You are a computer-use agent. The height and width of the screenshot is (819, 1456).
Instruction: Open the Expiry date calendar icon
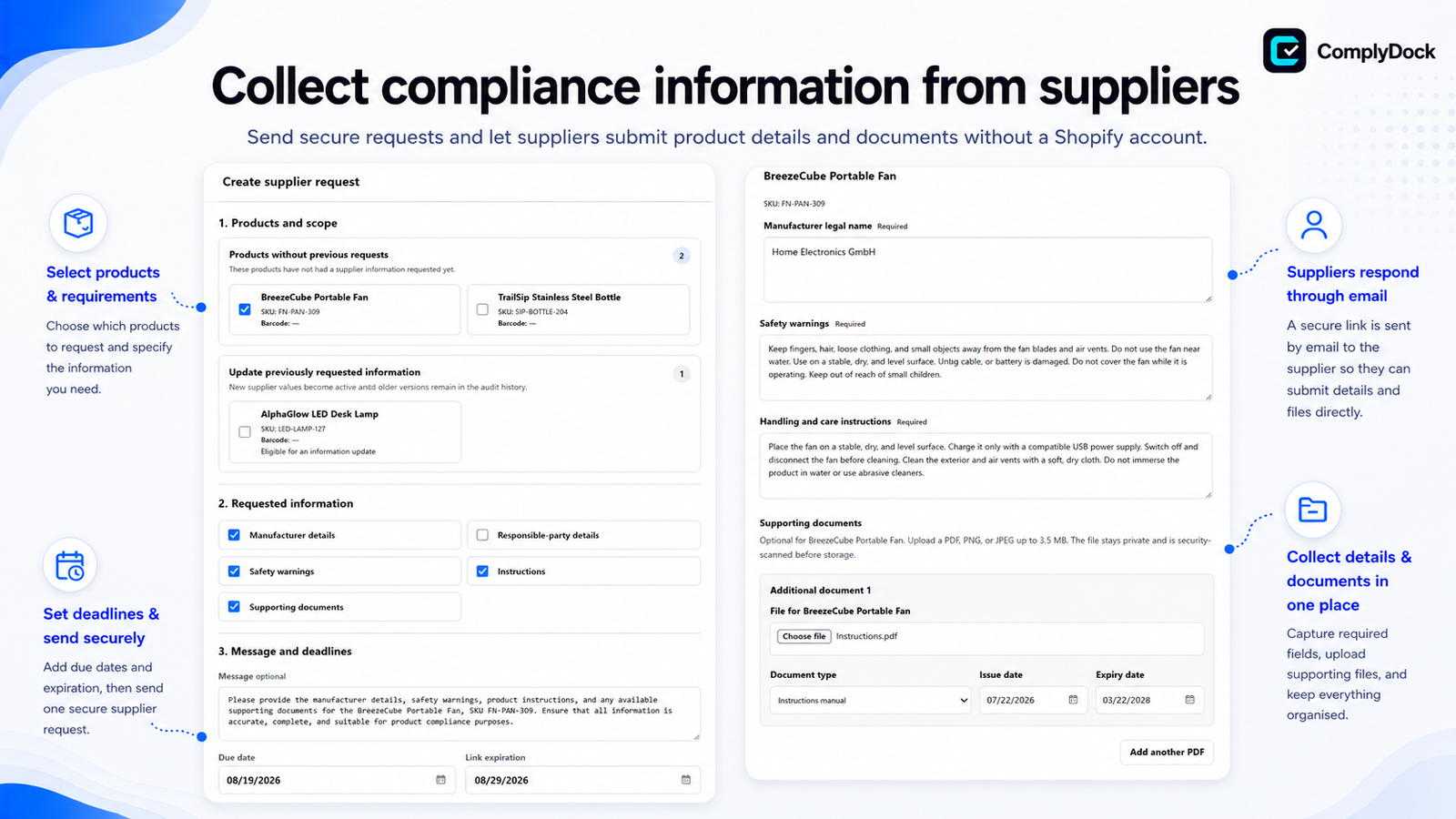(x=1189, y=700)
